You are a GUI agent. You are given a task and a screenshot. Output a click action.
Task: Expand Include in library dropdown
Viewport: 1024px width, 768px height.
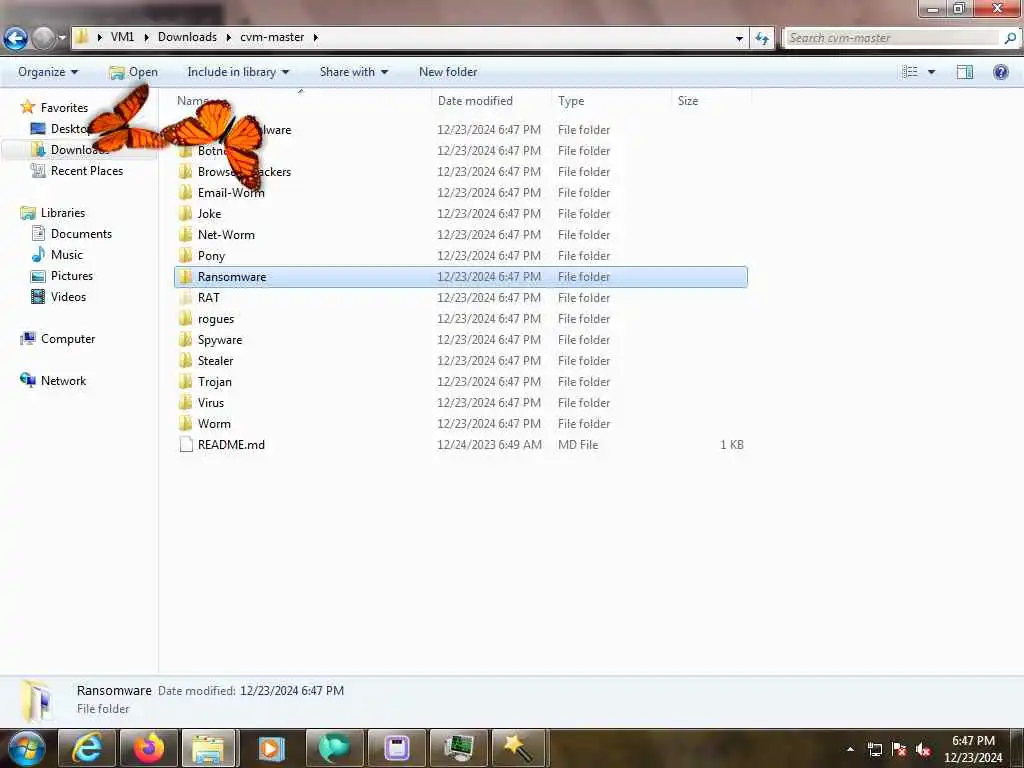(238, 72)
